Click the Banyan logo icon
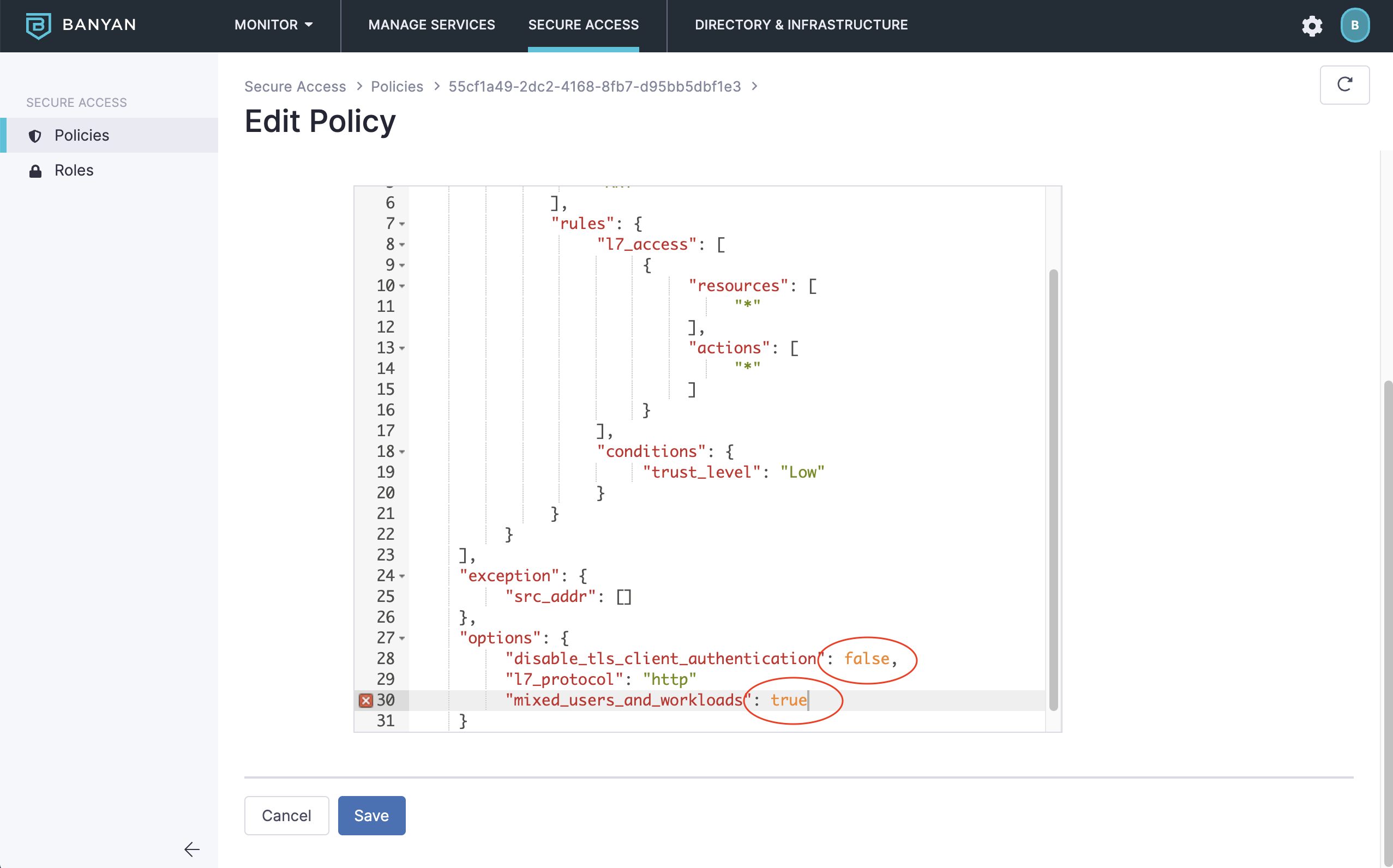 pos(38,25)
